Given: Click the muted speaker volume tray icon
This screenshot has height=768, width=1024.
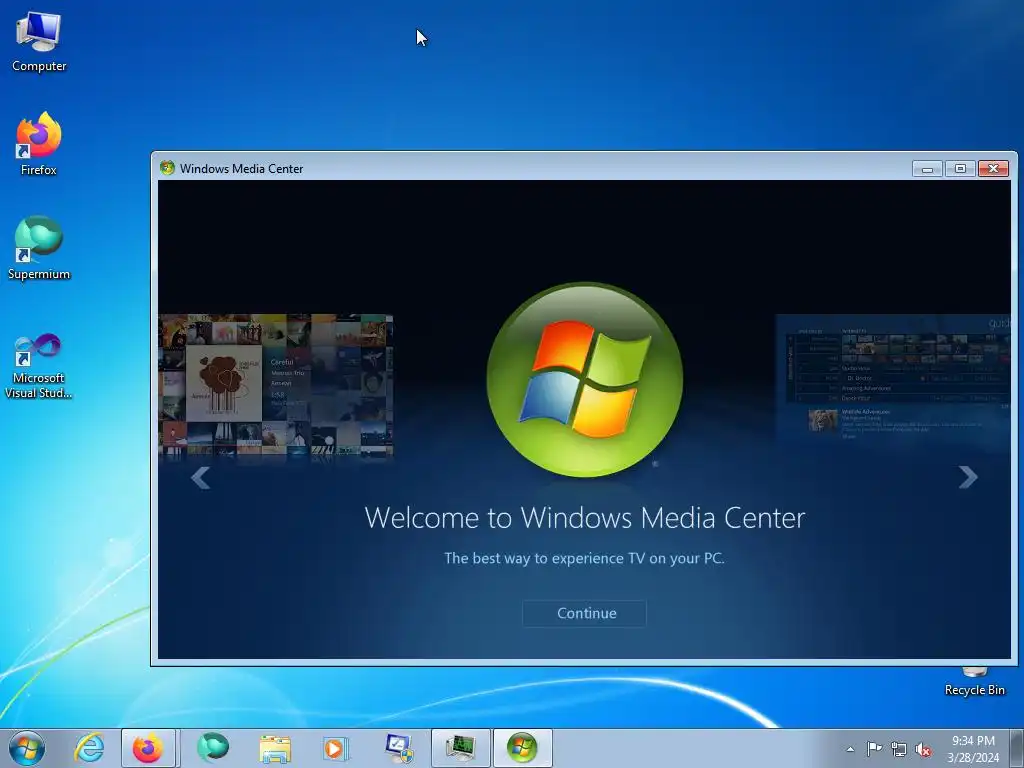Looking at the screenshot, I should [923, 750].
